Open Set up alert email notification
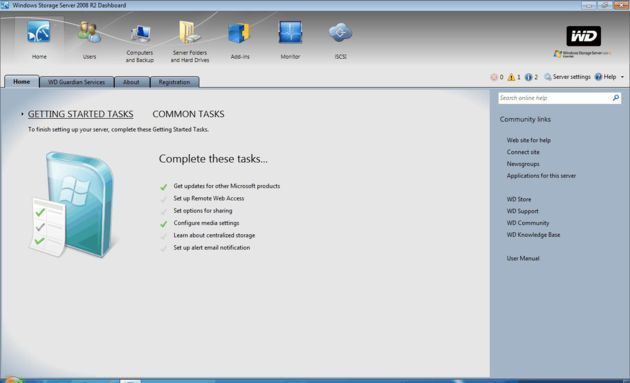 click(212, 248)
